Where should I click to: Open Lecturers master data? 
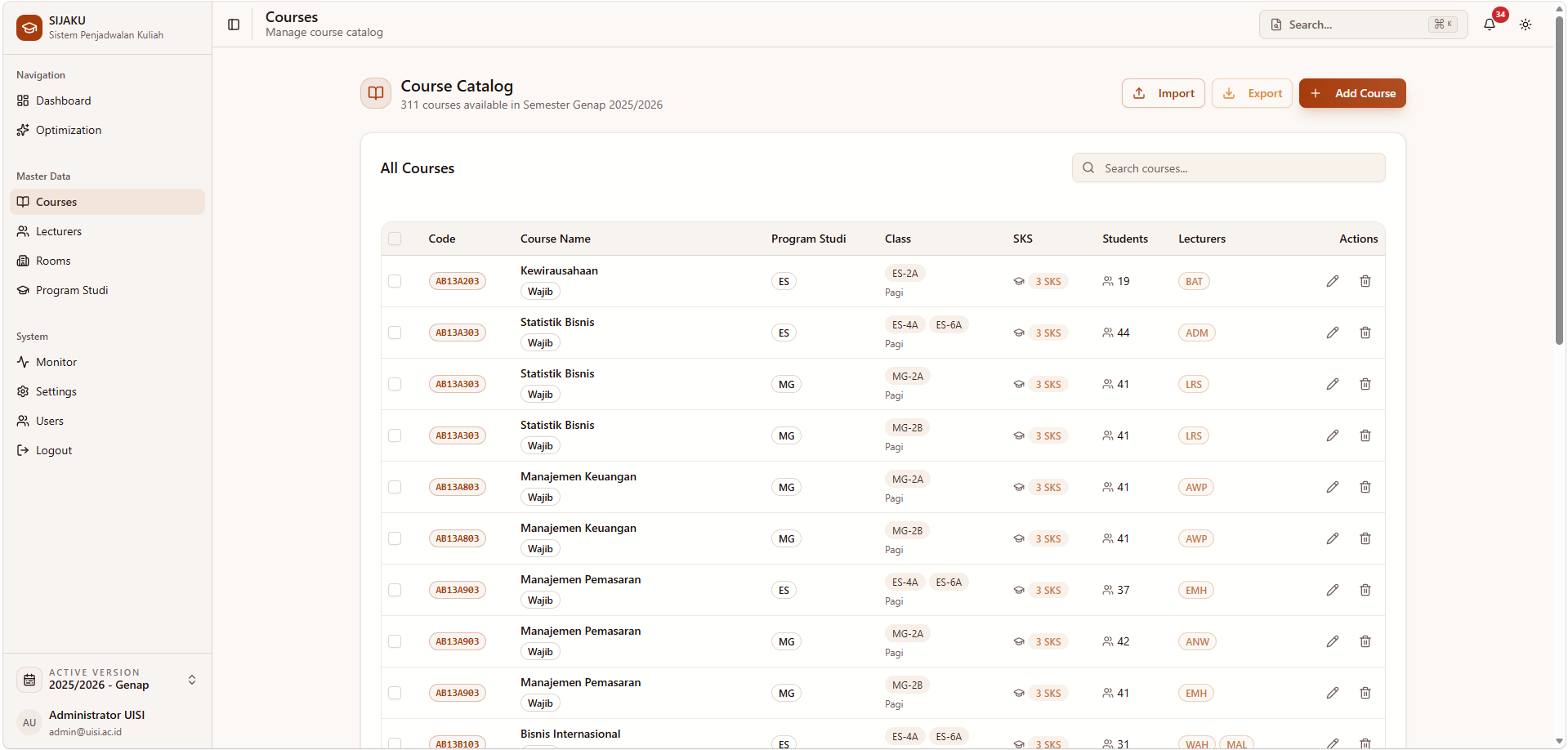point(107,231)
